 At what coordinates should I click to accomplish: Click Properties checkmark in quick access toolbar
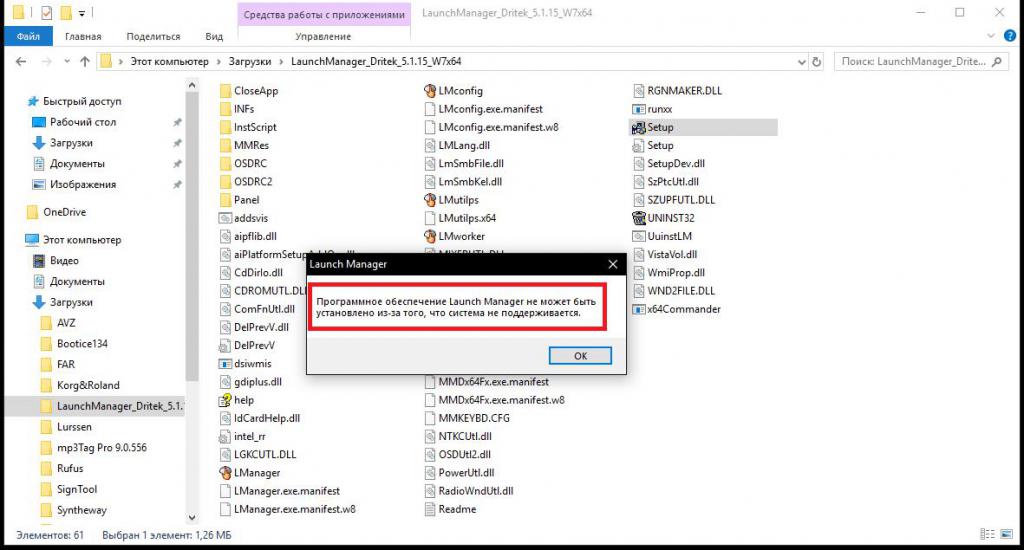pos(46,12)
